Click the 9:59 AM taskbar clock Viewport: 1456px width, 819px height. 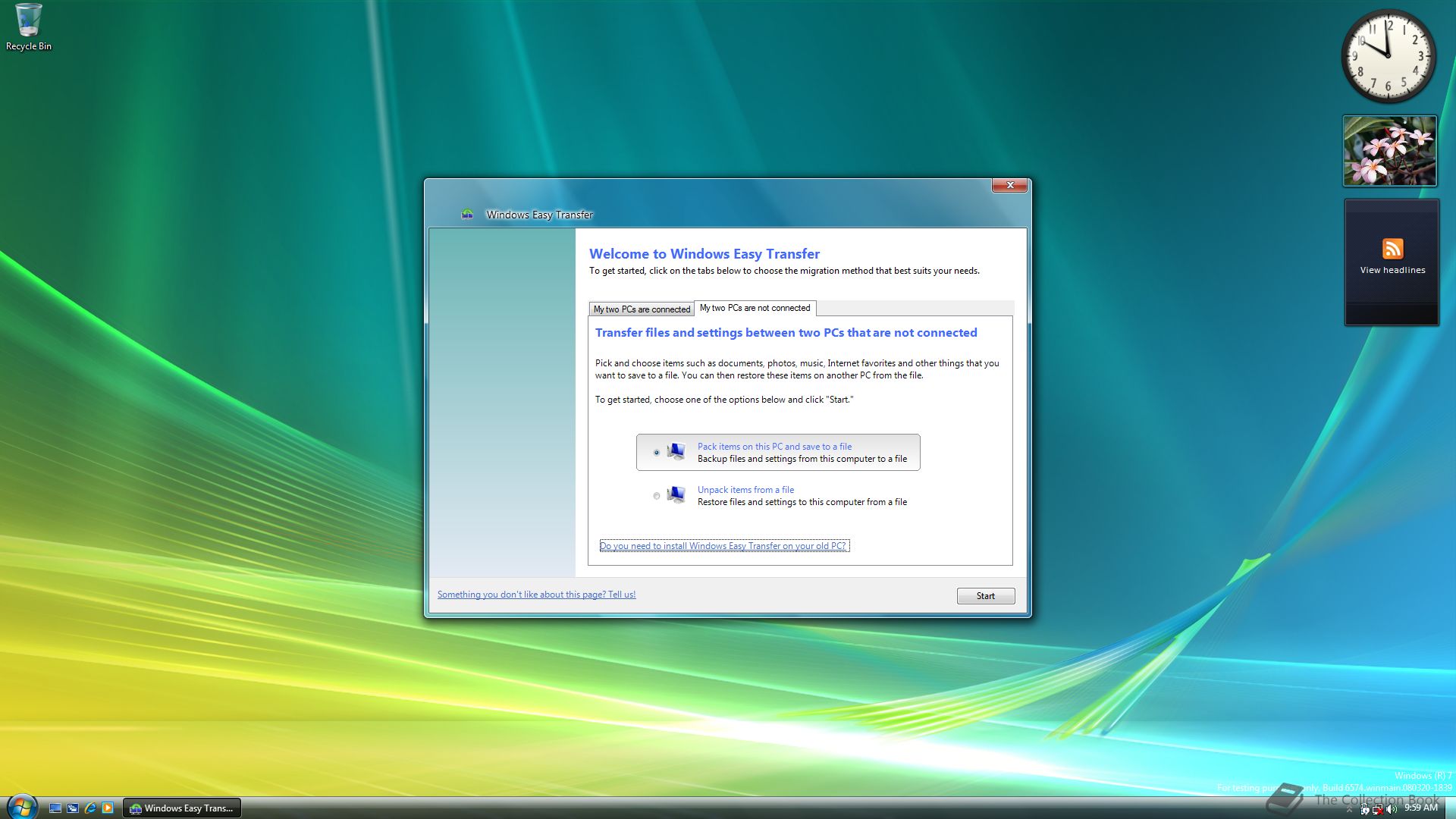1420,808
